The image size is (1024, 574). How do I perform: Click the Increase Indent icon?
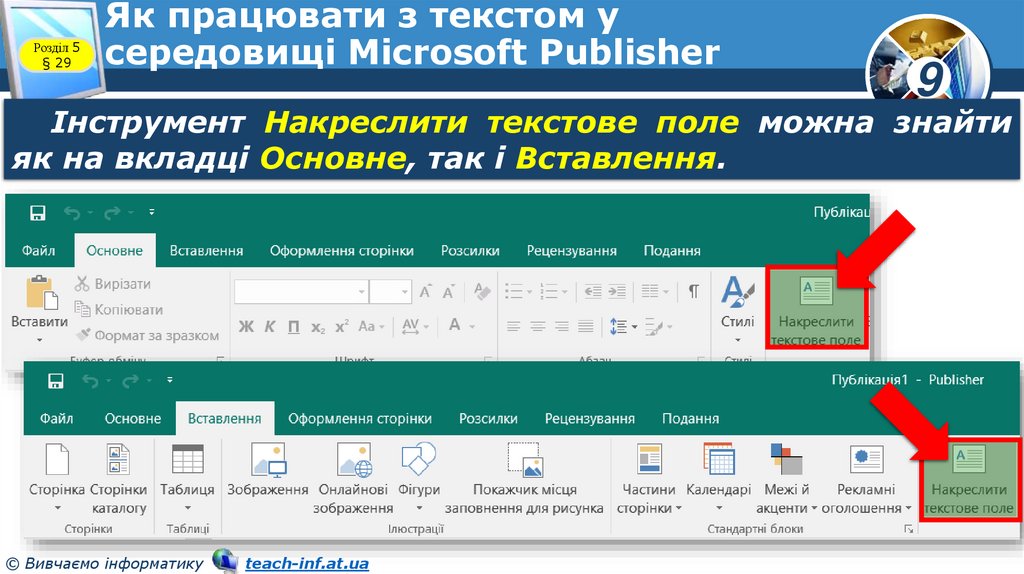point(617,291)
